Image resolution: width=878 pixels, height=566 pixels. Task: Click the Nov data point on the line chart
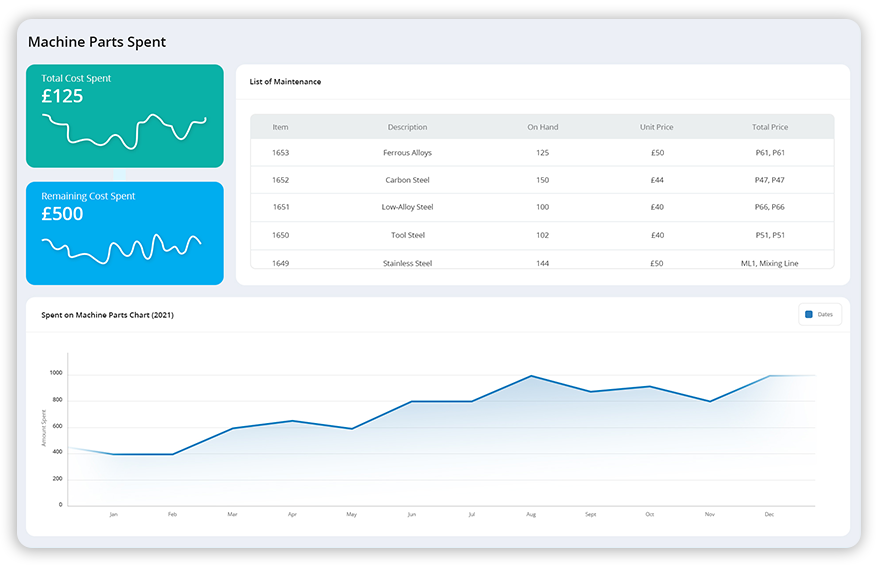click(x=709, y=401)
